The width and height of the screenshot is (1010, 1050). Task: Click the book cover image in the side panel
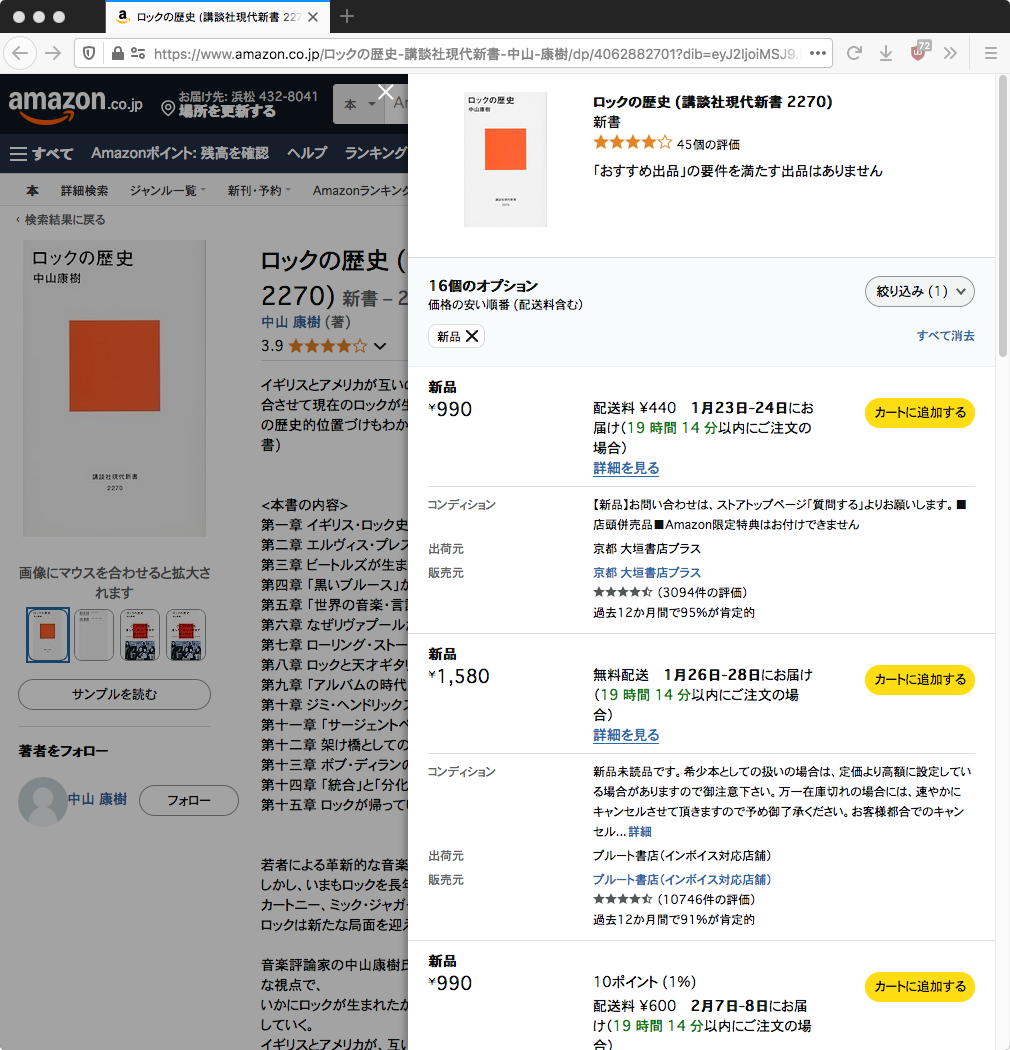(506, 159)
